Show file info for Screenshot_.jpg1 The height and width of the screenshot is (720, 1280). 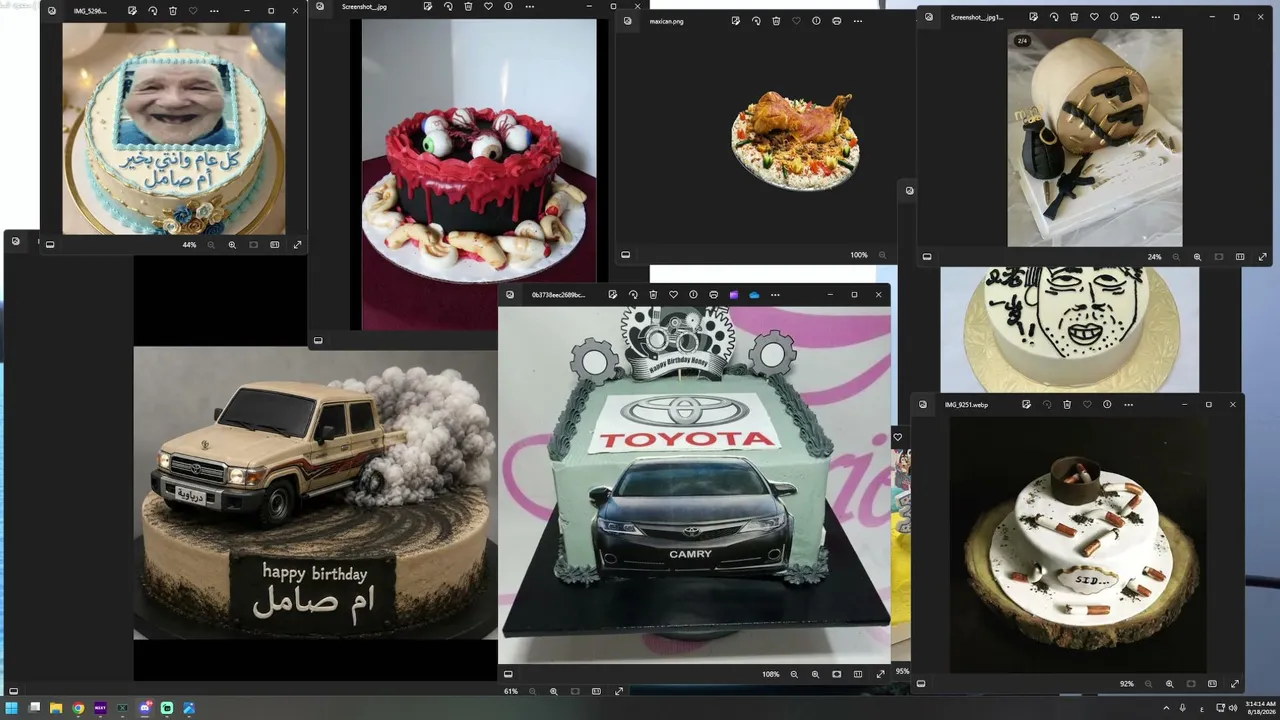click(1114, 17)
